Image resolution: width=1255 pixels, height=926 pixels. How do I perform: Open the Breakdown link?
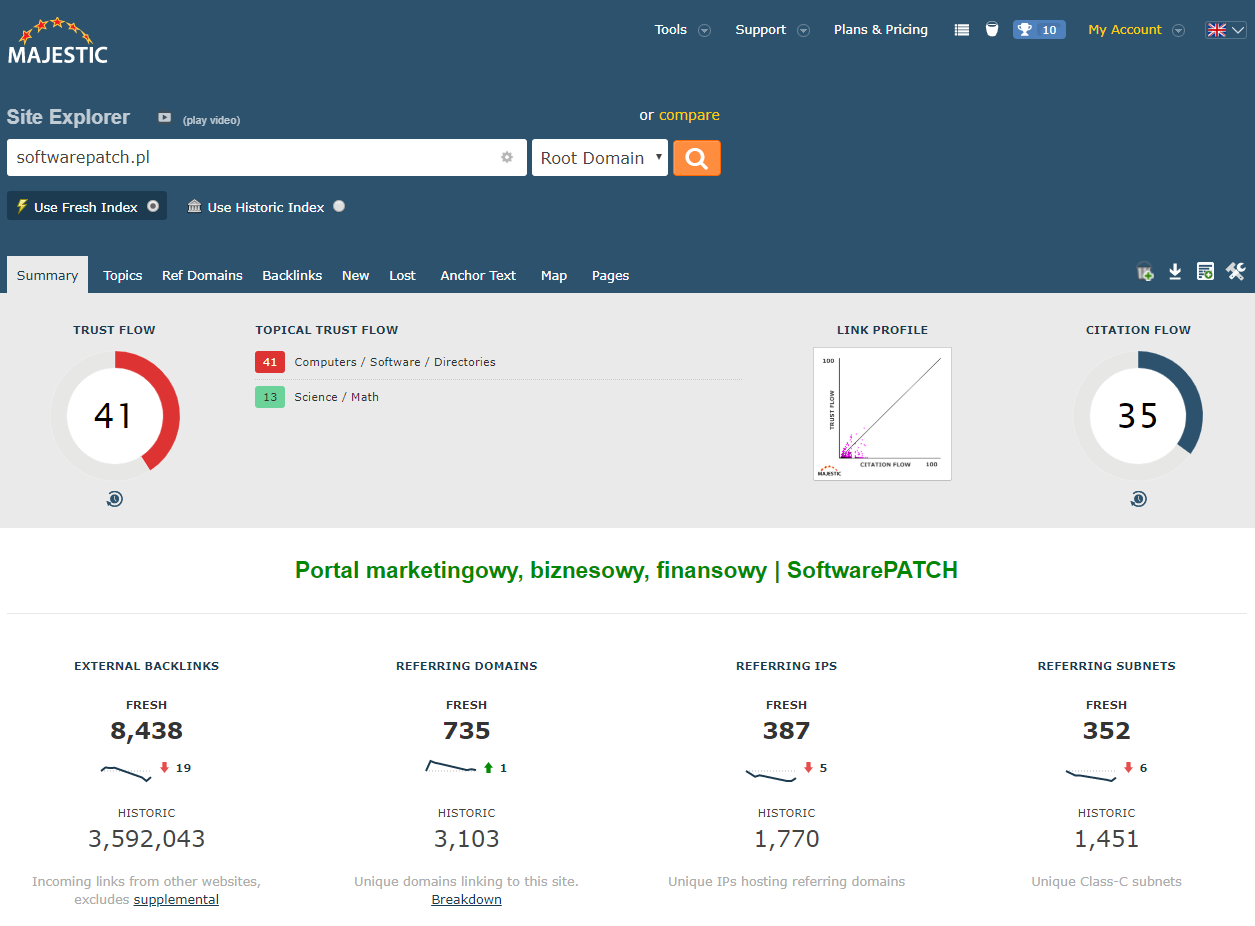(466, 900)
